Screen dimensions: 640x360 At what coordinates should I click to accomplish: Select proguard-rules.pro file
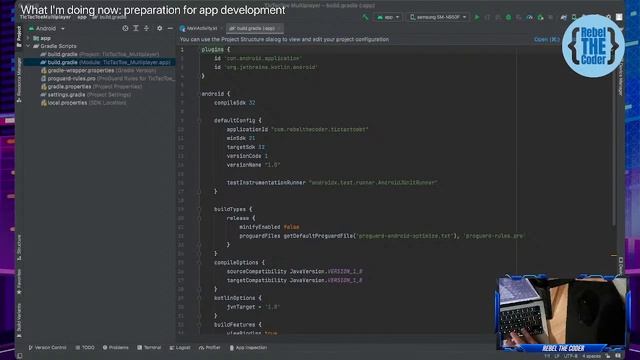[107, 78]
